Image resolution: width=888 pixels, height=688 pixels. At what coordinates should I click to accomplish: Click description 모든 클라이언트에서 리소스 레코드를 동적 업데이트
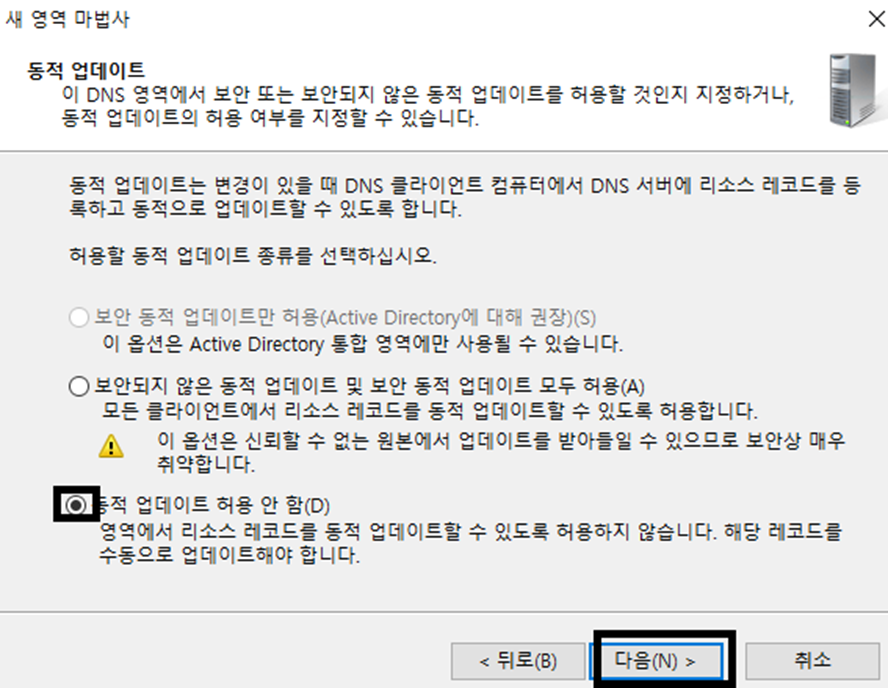[430, 411]
